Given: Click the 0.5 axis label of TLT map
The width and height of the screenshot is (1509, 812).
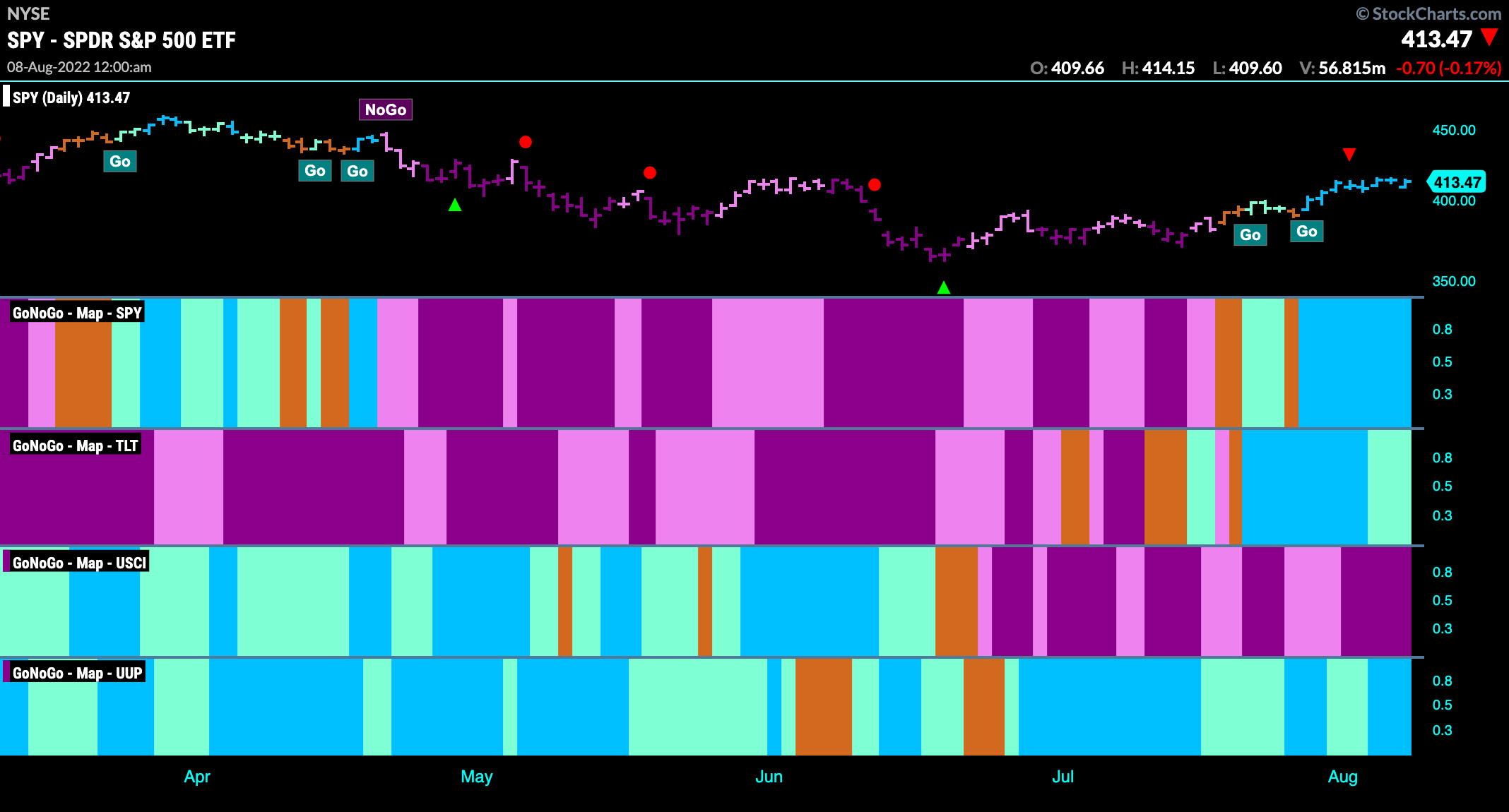Looking at the screenshot, I should pyautogui.click(x=1442, y=486).
